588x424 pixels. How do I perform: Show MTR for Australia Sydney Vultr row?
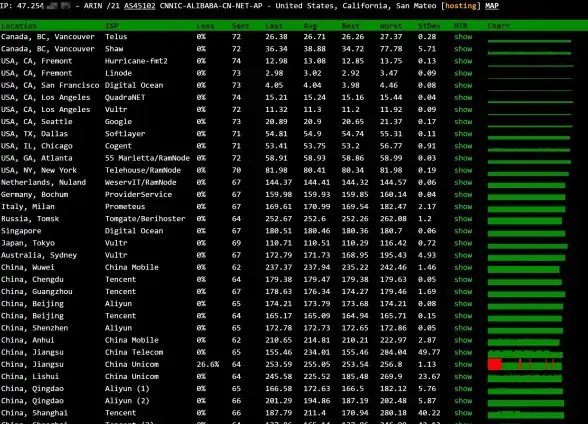tap(463, 255)
